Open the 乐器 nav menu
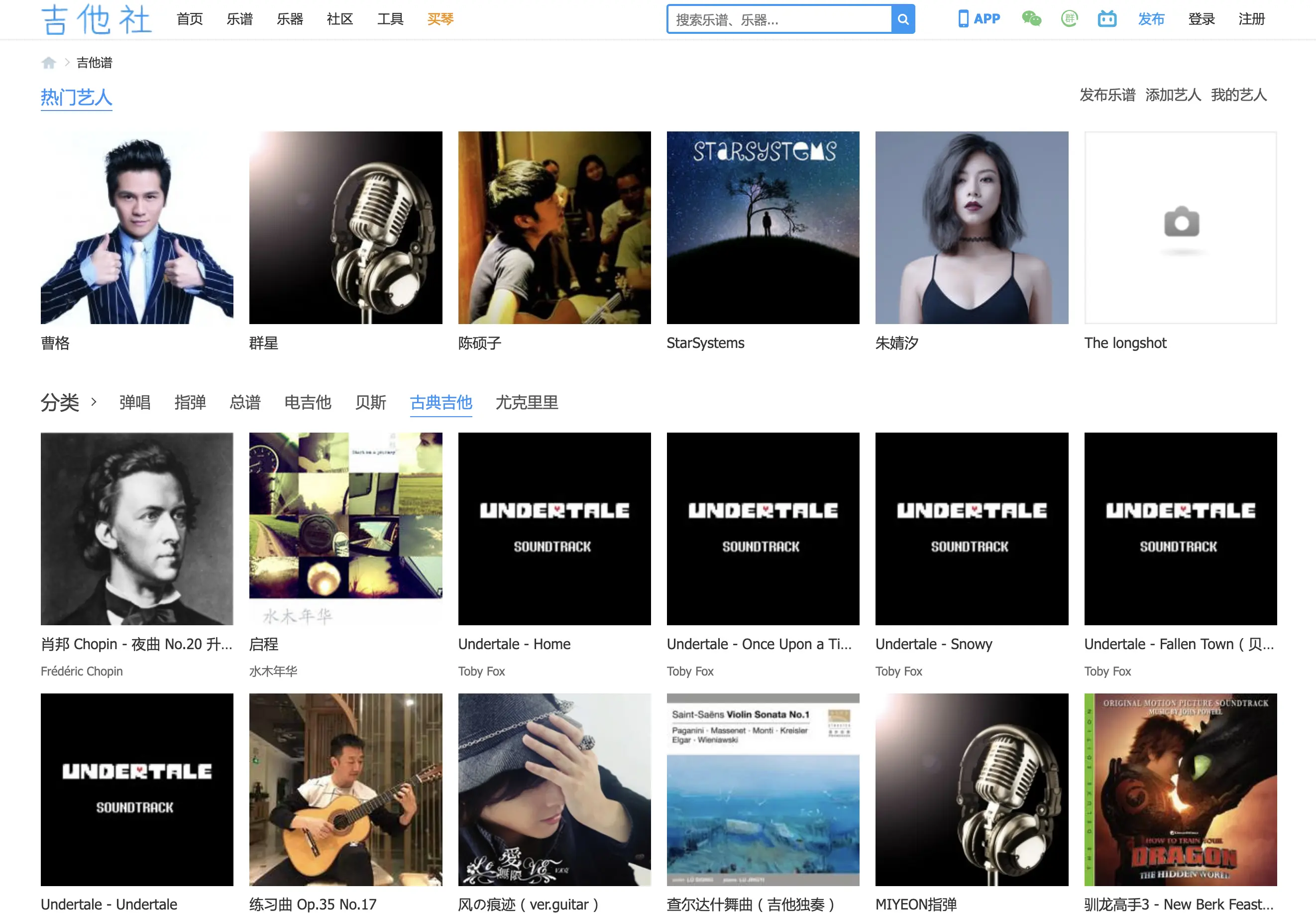The width and height of the screenshot is (1316, 913). [290, 19]
